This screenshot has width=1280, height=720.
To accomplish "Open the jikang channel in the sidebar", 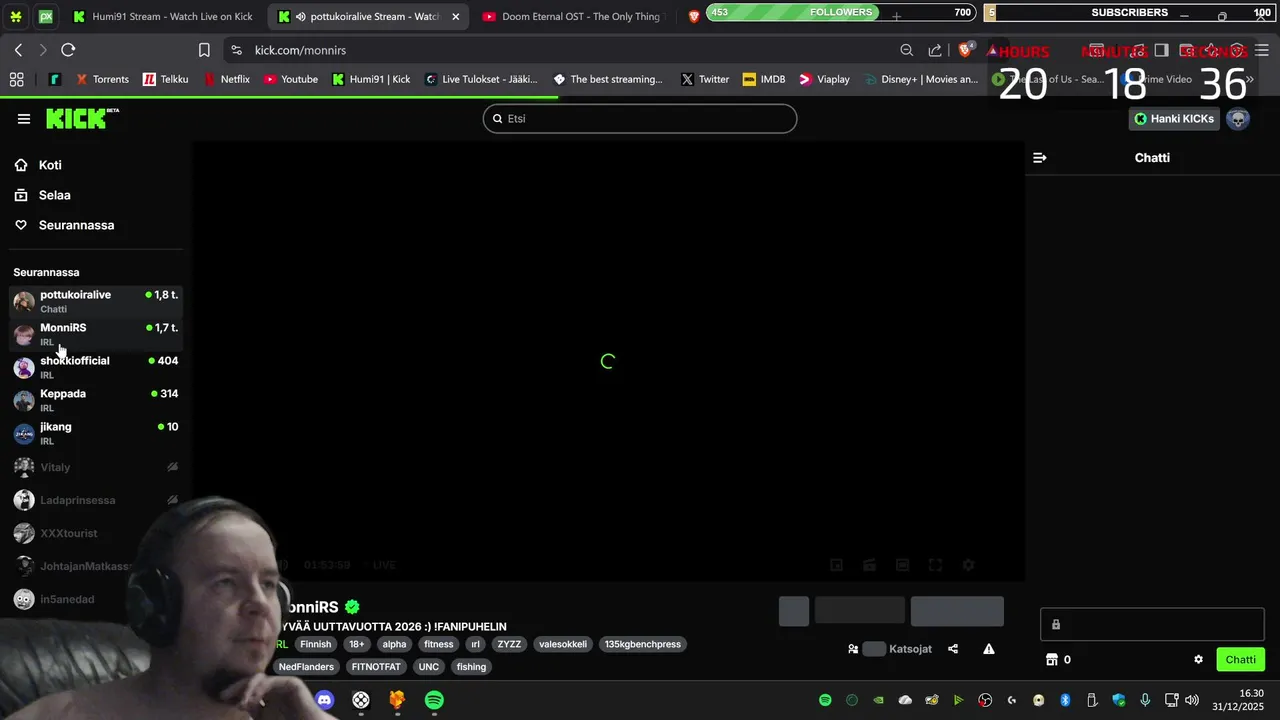I will click(95, 433).
